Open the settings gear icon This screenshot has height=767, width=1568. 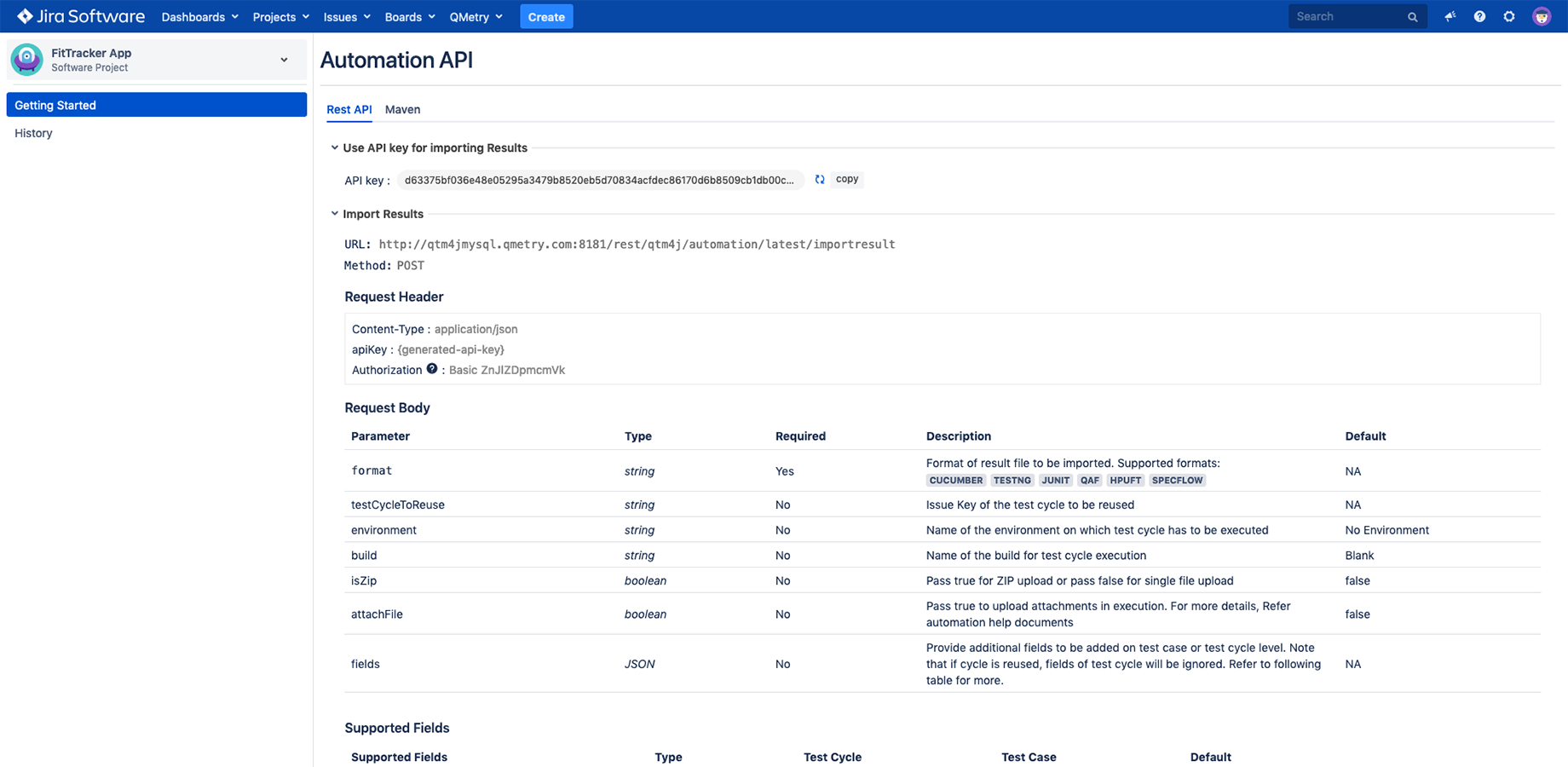[x=1509, y=16]
